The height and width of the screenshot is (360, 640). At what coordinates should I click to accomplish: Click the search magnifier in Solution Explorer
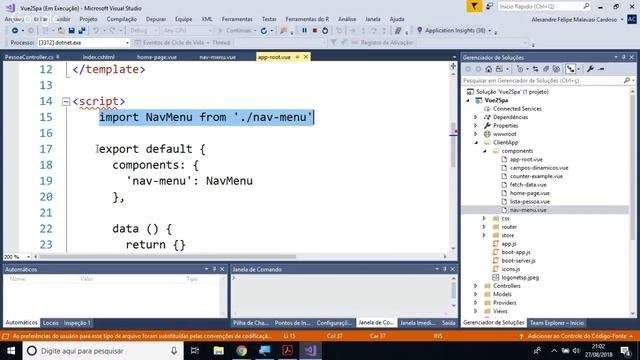point(627,80)
